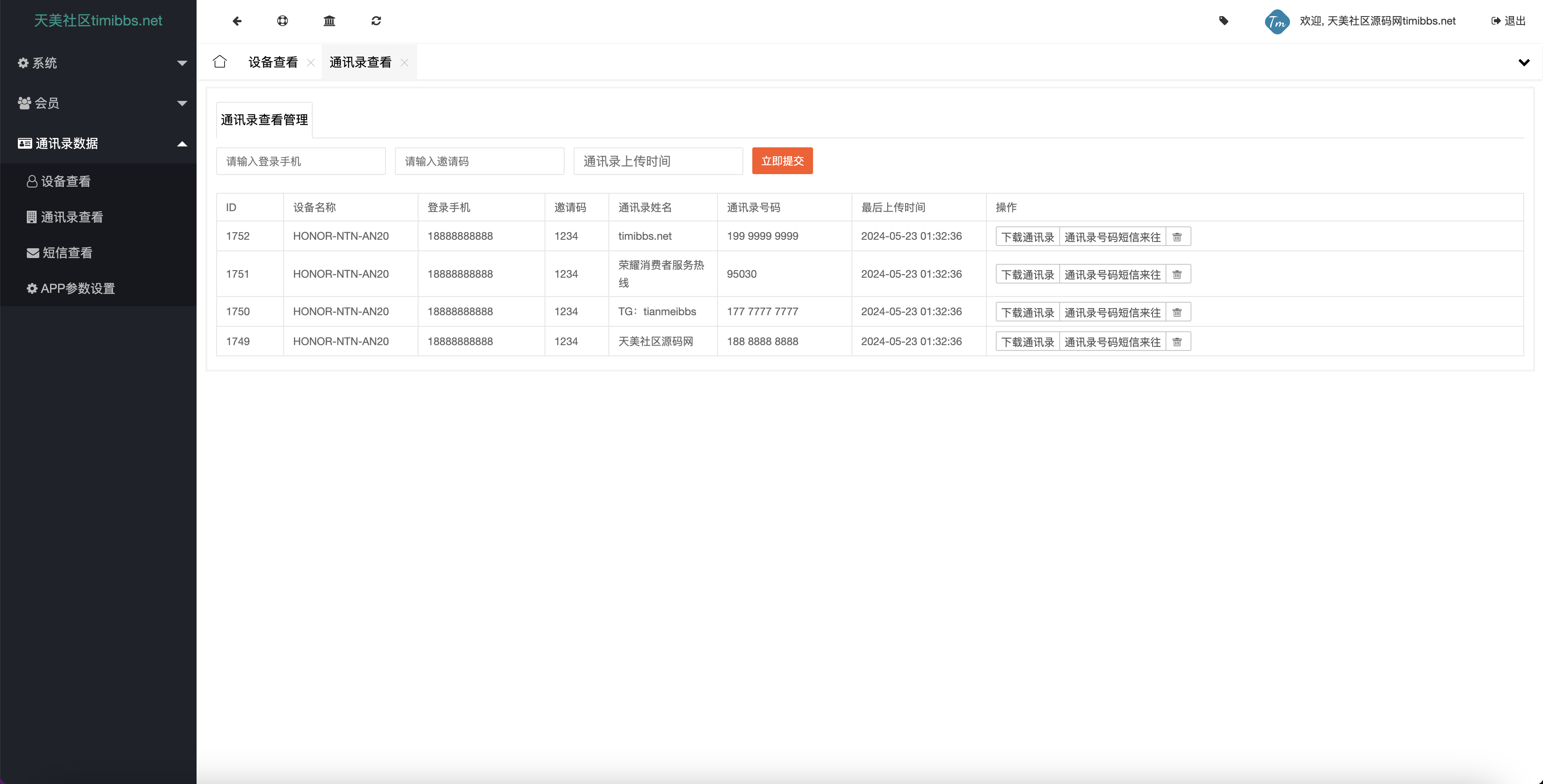
Task: Switch to the 设备查看 tab
Action: (273, 62)
